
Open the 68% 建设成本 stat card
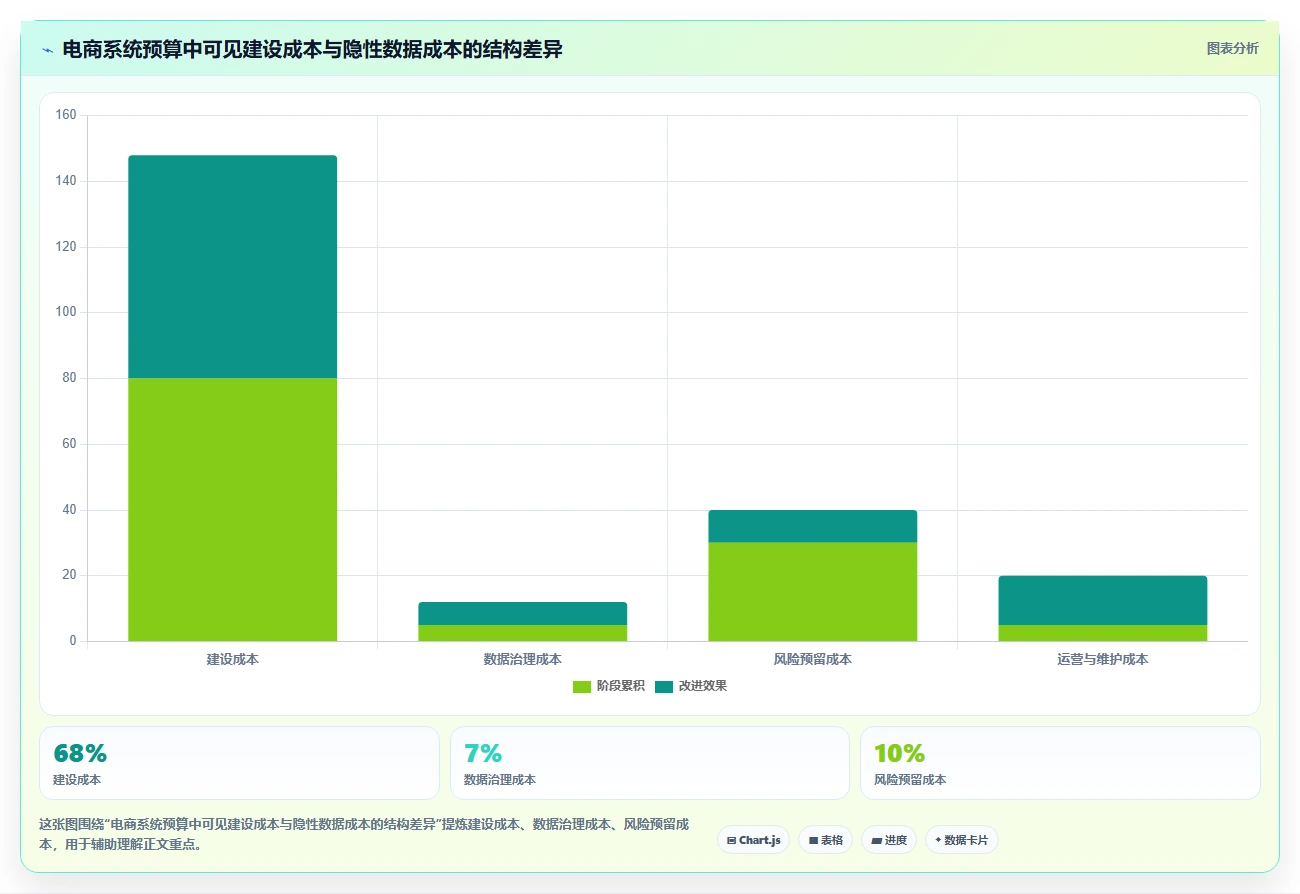coord(239,763)
